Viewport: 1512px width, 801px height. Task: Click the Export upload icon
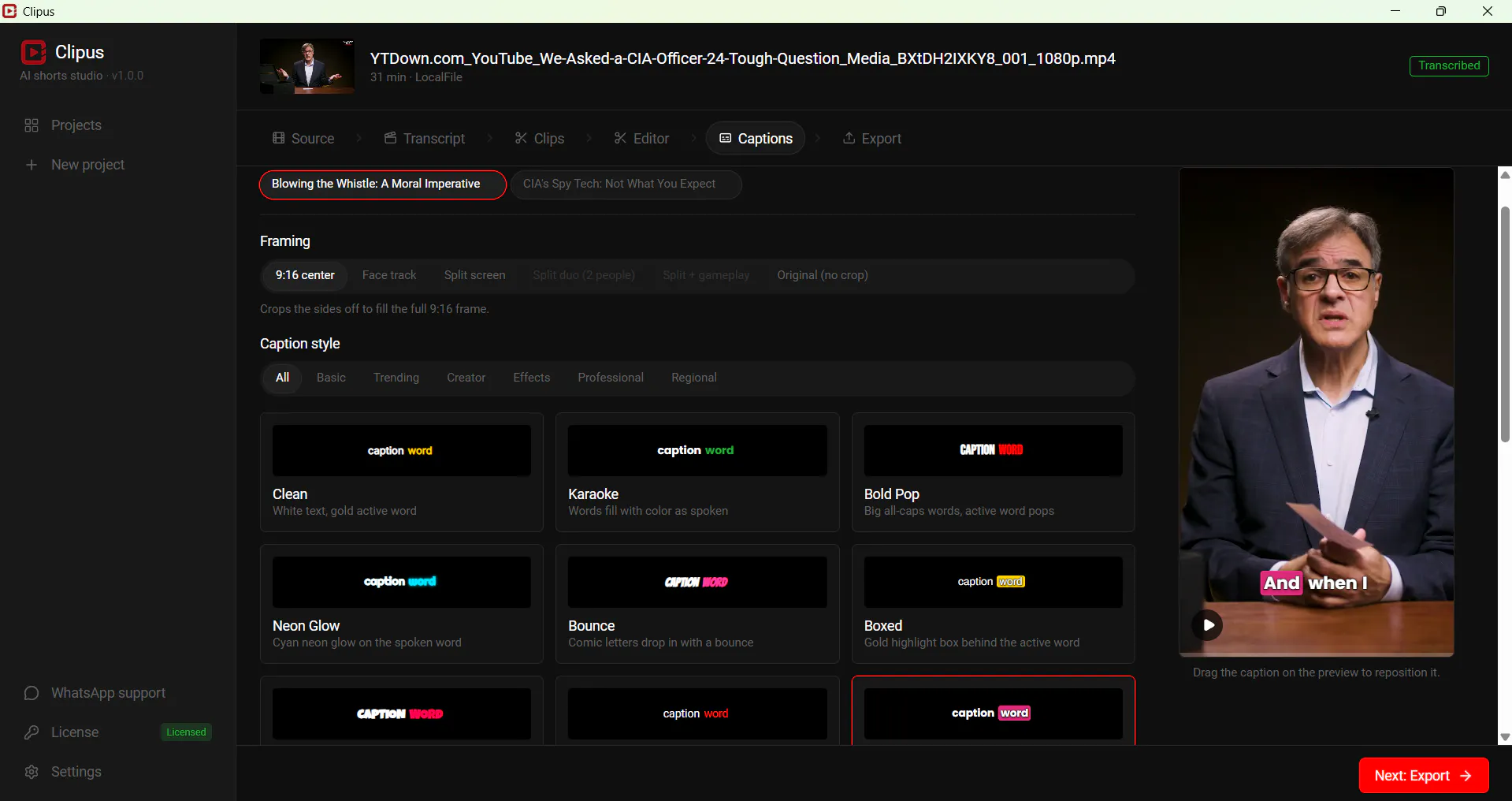[849, 138]
